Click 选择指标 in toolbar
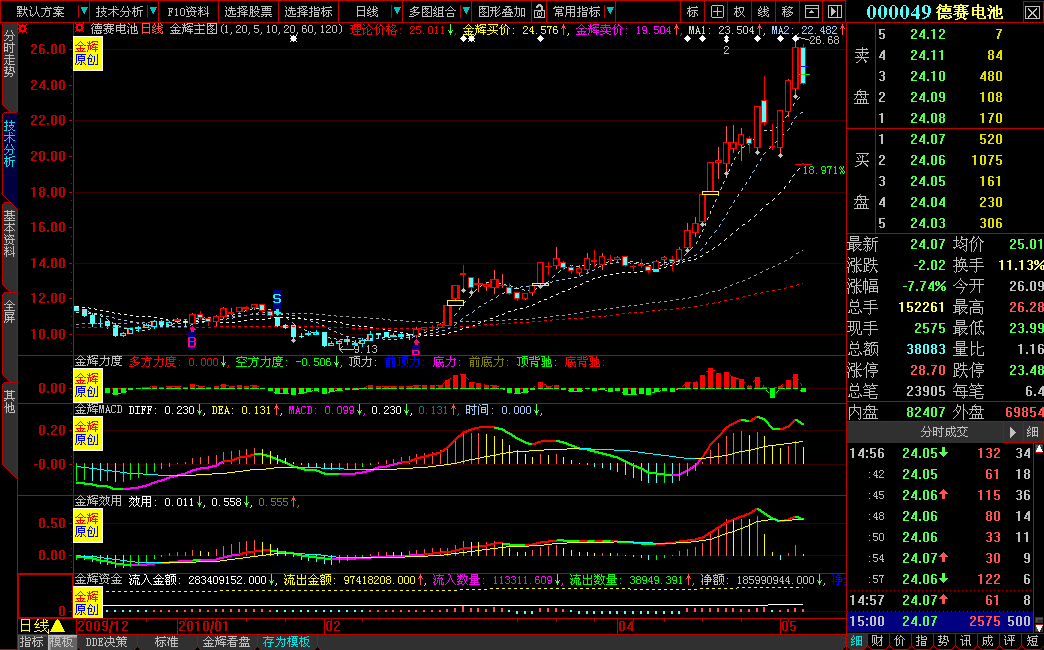Image resolution: width=1044 pixels, height=650 pixels. (308, 11)
